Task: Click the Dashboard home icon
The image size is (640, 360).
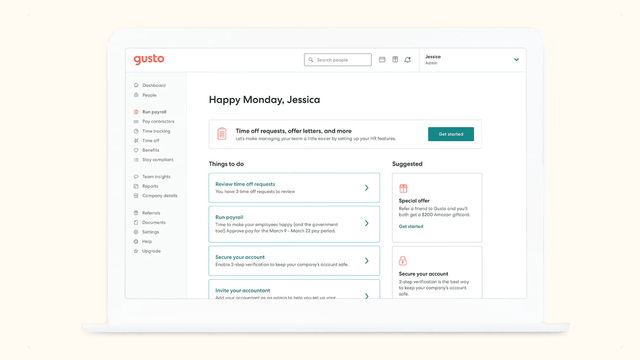Action: coord(136,85)
